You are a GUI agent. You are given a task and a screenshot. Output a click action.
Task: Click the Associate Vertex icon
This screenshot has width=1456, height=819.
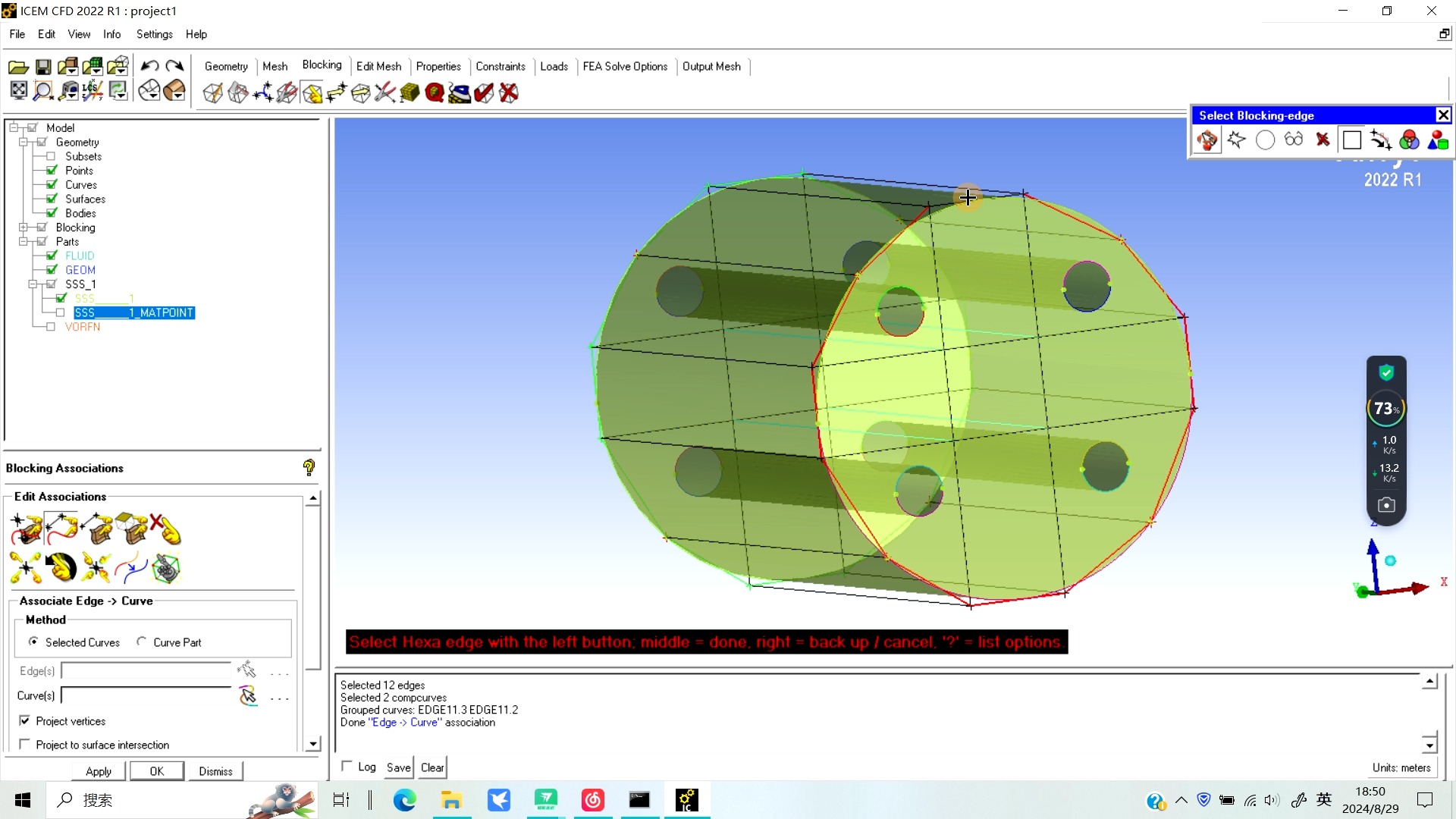26,529
